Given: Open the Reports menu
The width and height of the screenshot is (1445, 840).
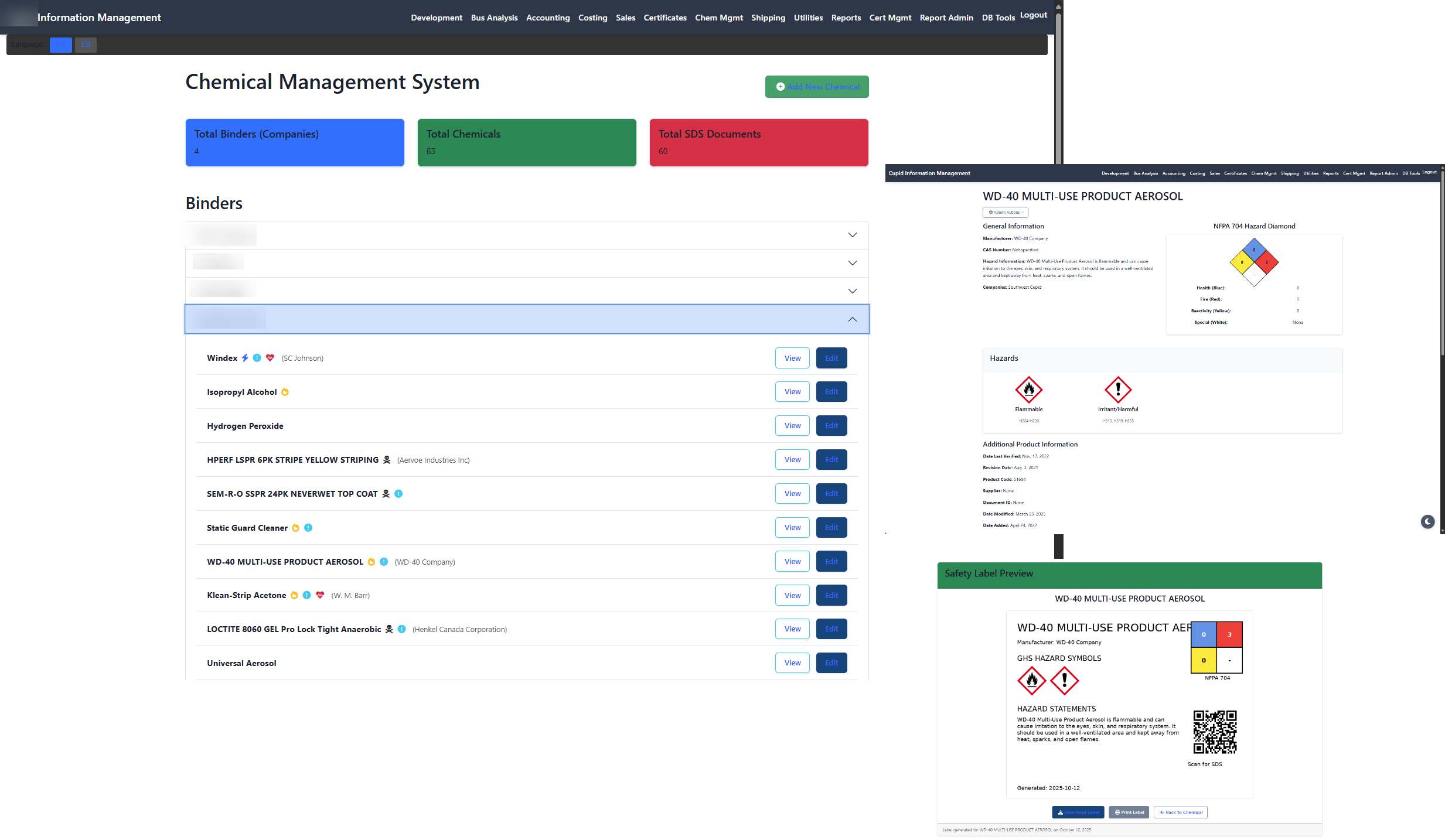Looking at the screenshot, I should point(846,18).
